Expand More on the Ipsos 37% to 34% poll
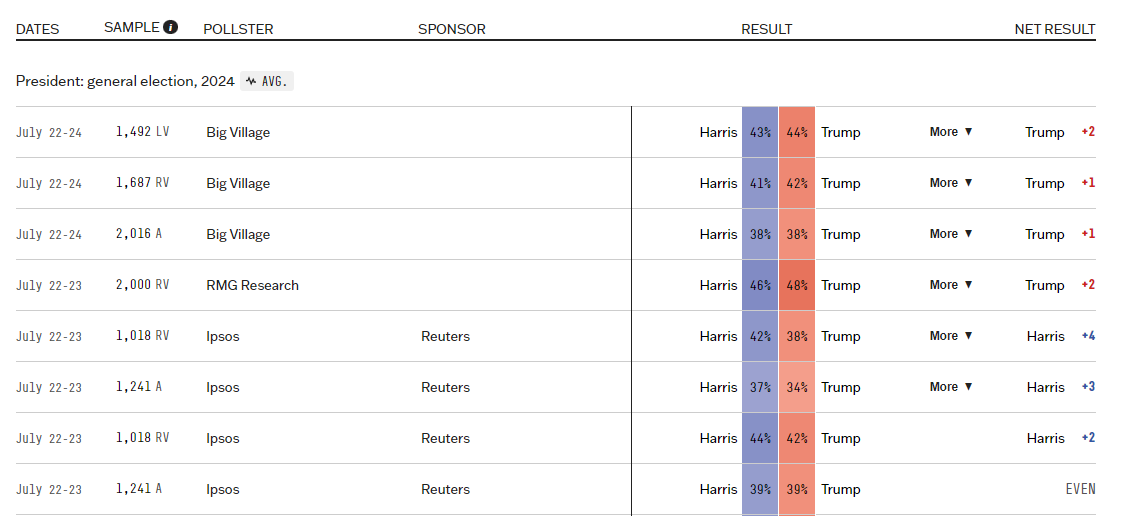The width and height of the screenshot is (1138, 516). pyautogui.click(x=951, y=387)
